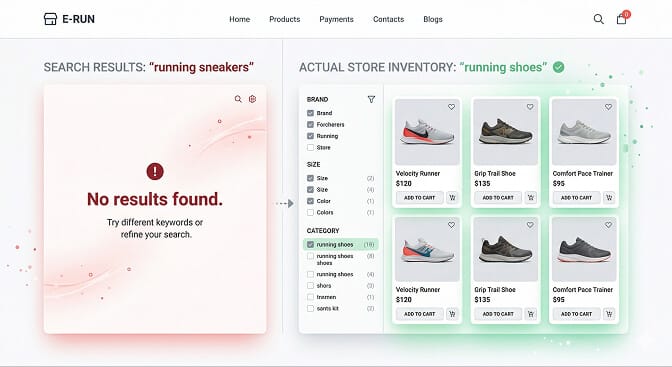Click cart icon on dark grey Comfort Pace Trainer

[609, 314]
